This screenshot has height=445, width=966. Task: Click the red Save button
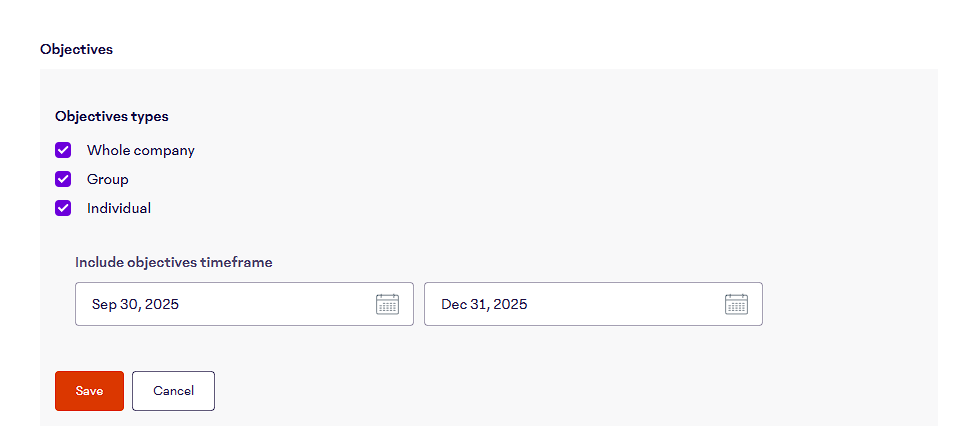[x=89, y=391]
